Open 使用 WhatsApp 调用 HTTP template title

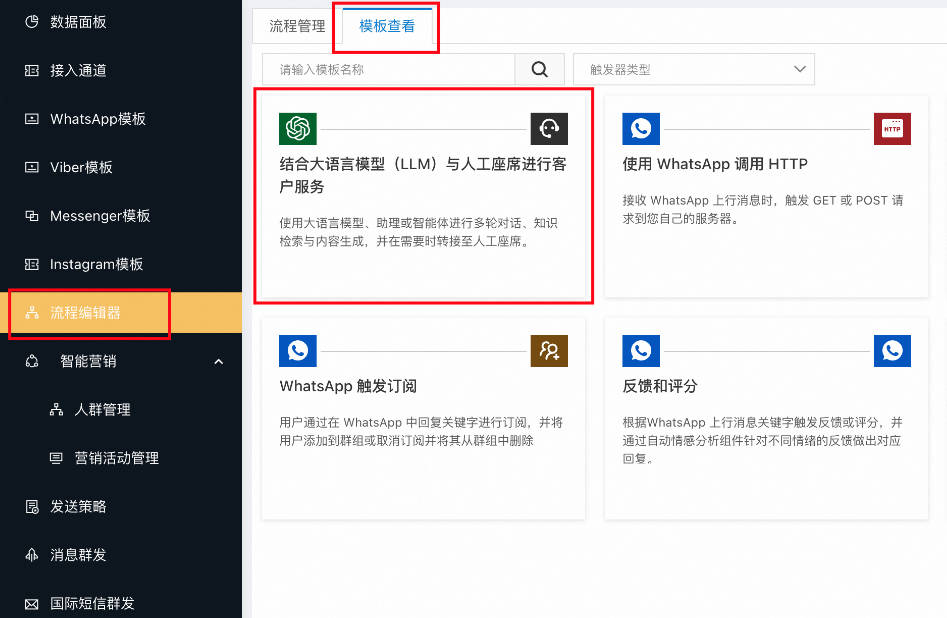click(x=715, y=164)
